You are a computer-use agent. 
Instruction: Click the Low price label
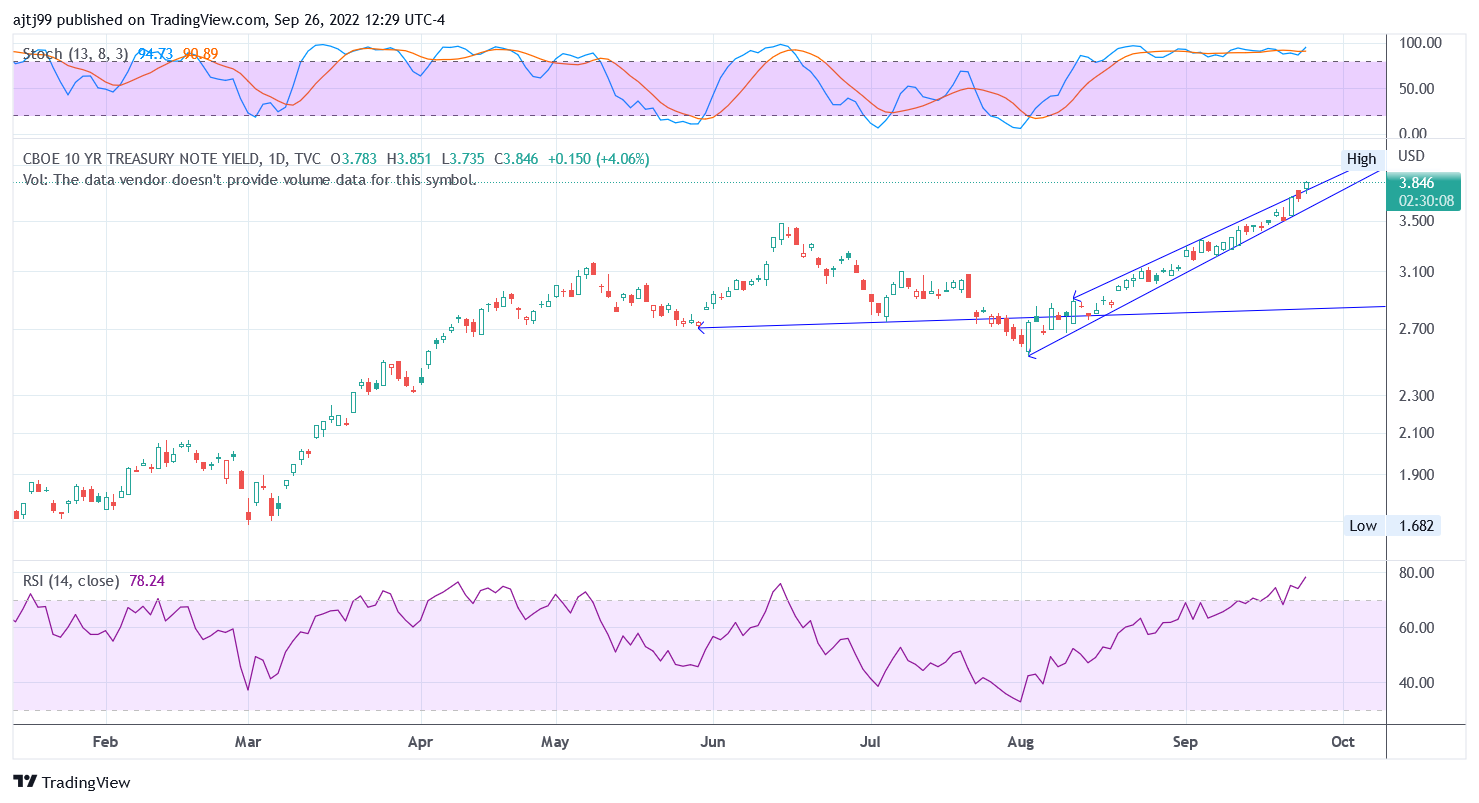[x=1363, y=526]
